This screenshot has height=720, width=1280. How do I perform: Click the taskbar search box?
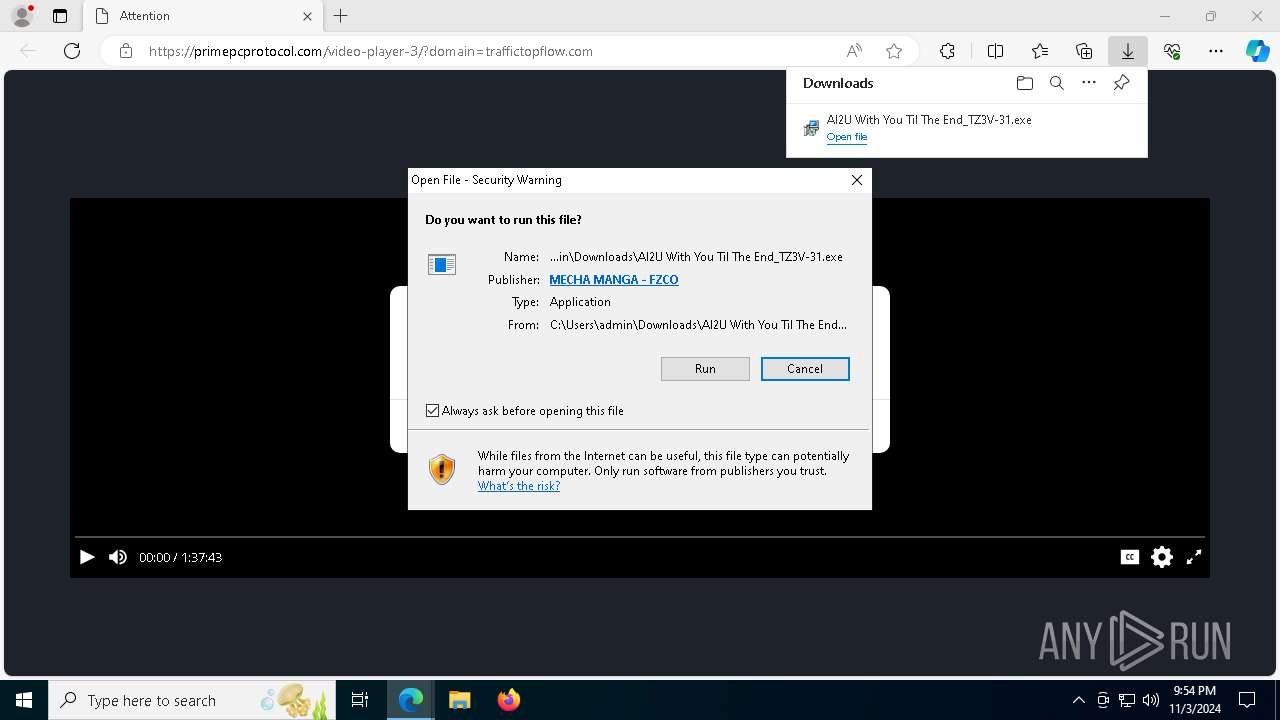click(192, 700)
